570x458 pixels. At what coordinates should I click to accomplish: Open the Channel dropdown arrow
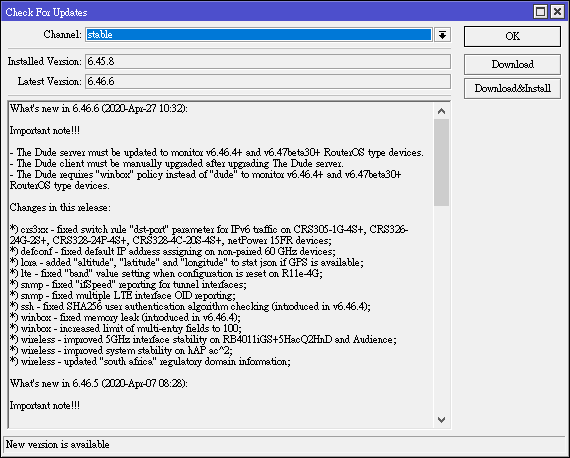click(x=442, y=35)
